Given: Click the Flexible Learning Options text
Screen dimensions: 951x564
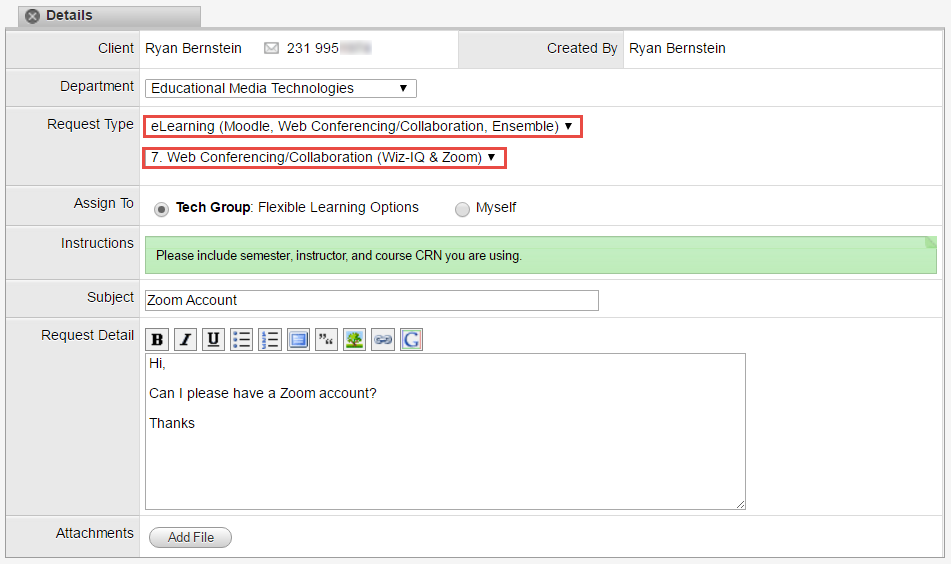Looking at the screenshot, I should [x=338, y=207].
